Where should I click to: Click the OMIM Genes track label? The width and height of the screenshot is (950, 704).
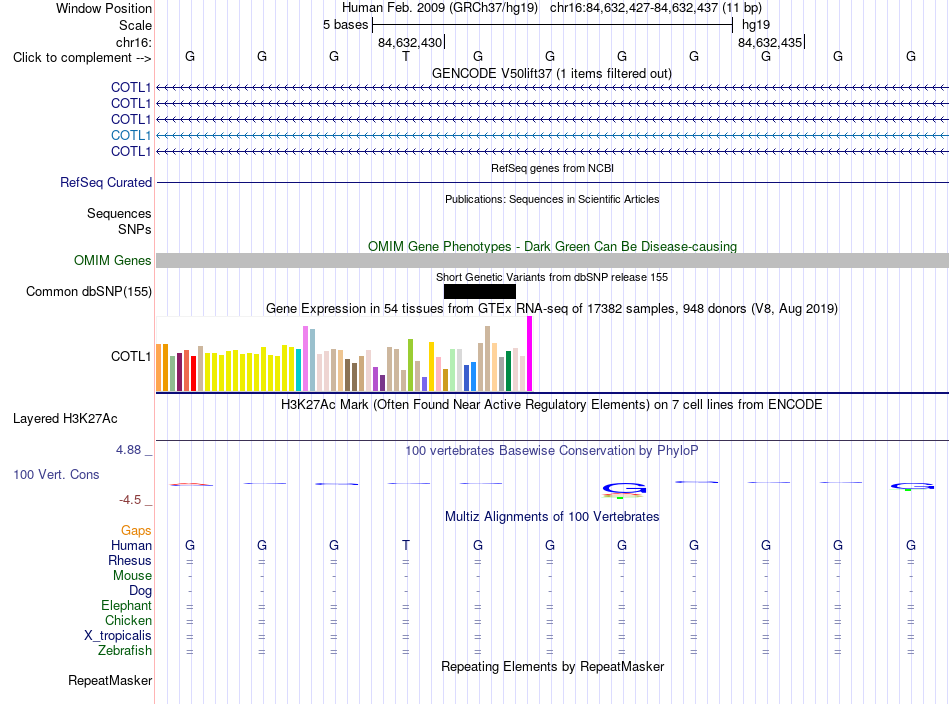(x=113, y=261)
